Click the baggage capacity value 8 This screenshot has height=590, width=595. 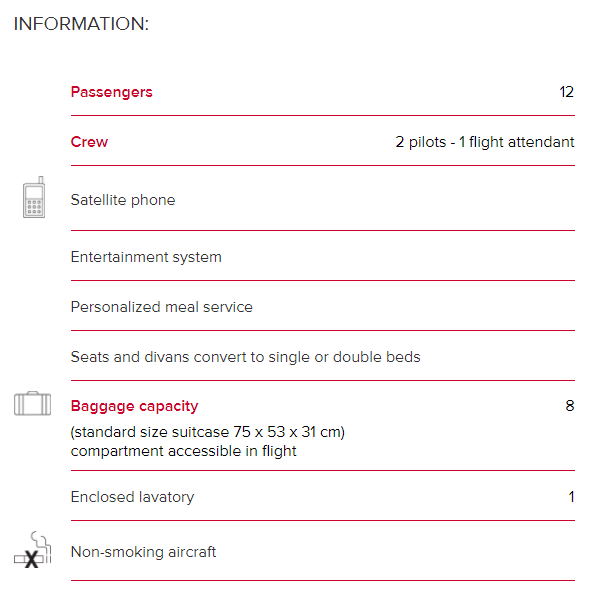pos(570,406)
